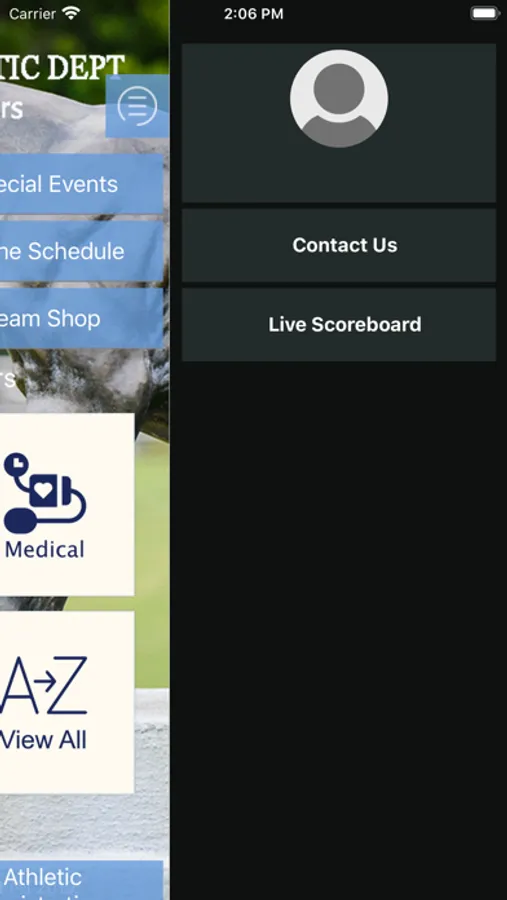View the Game Schedule button
The height and width of the screenshot is (900, 507).
click(x=82, y=251)
